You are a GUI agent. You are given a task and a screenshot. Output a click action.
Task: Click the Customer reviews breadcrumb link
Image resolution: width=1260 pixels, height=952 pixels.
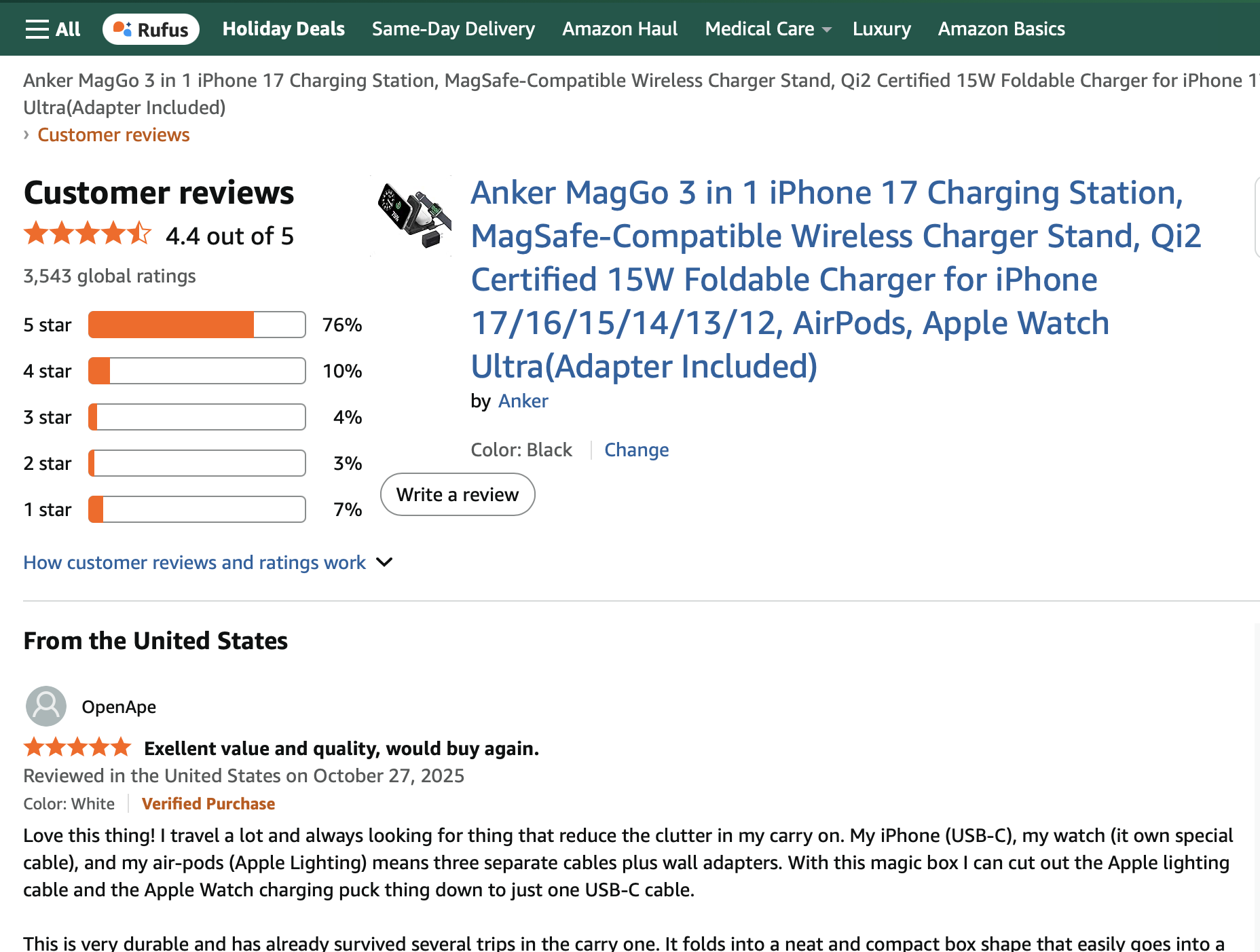113,135
